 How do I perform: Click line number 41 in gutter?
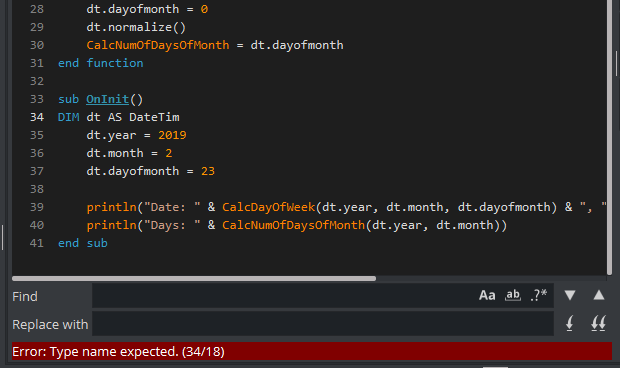coord(37,243)
